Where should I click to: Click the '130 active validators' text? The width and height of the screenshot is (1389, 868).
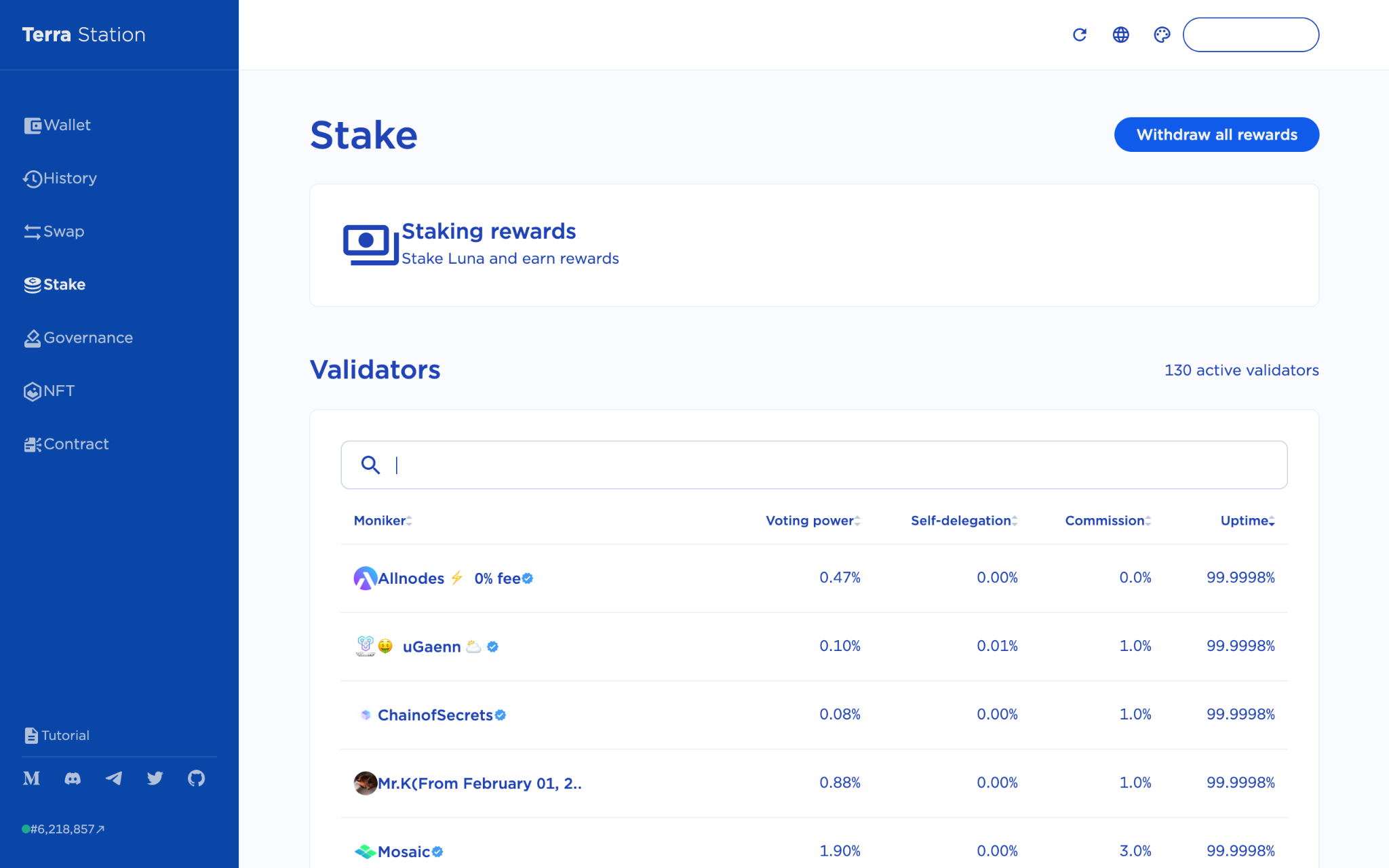pos(1241,370)
